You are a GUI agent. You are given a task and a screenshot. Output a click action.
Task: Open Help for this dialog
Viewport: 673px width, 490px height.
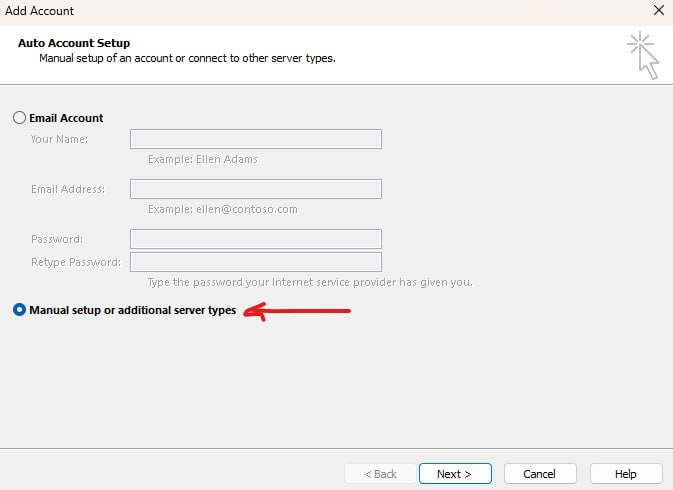626,474
